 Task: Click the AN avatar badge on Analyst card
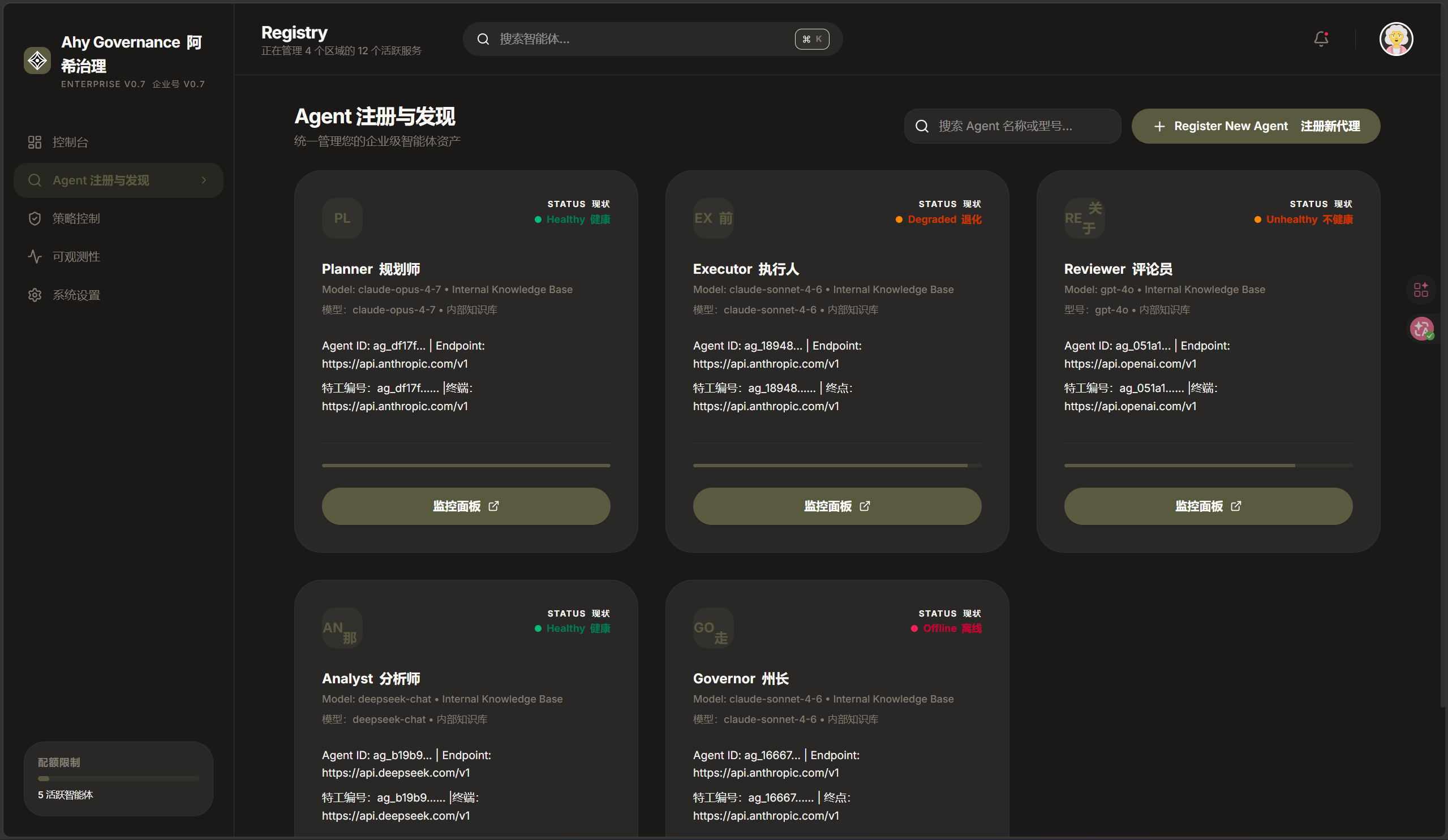[342, 628]
